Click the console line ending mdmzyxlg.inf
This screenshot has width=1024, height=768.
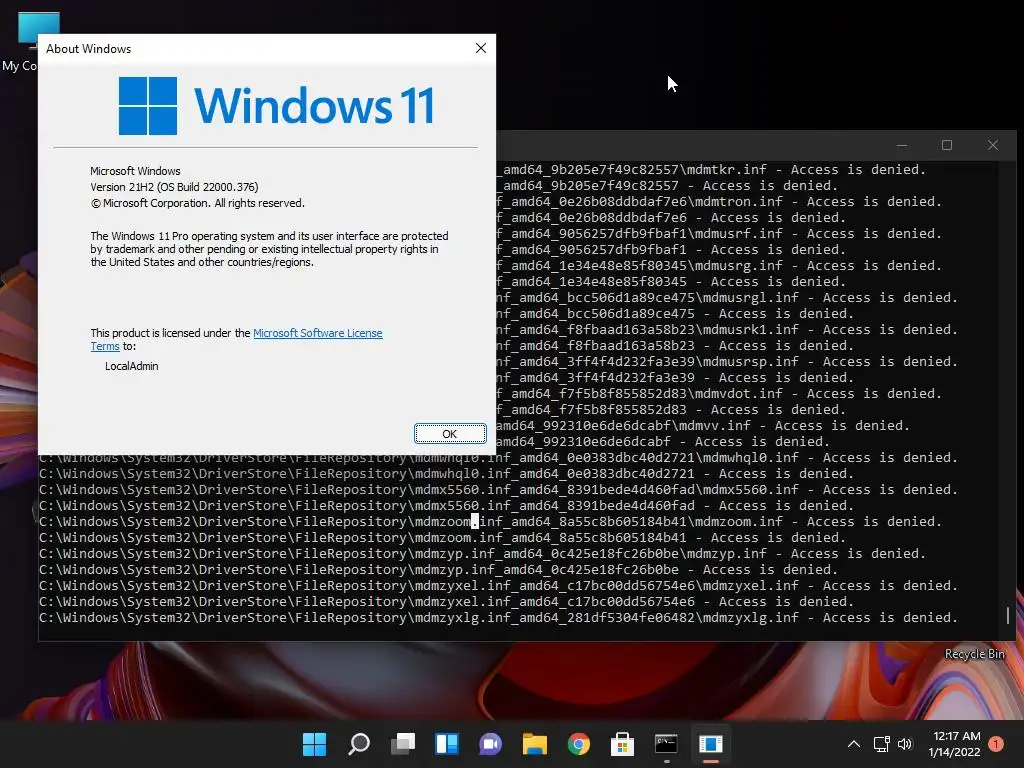click(x=498, y=618)
